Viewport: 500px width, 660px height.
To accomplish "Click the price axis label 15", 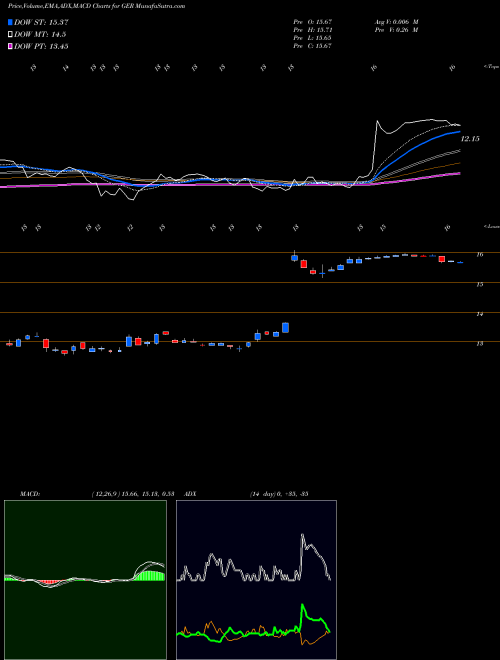I will click(479, 285).
